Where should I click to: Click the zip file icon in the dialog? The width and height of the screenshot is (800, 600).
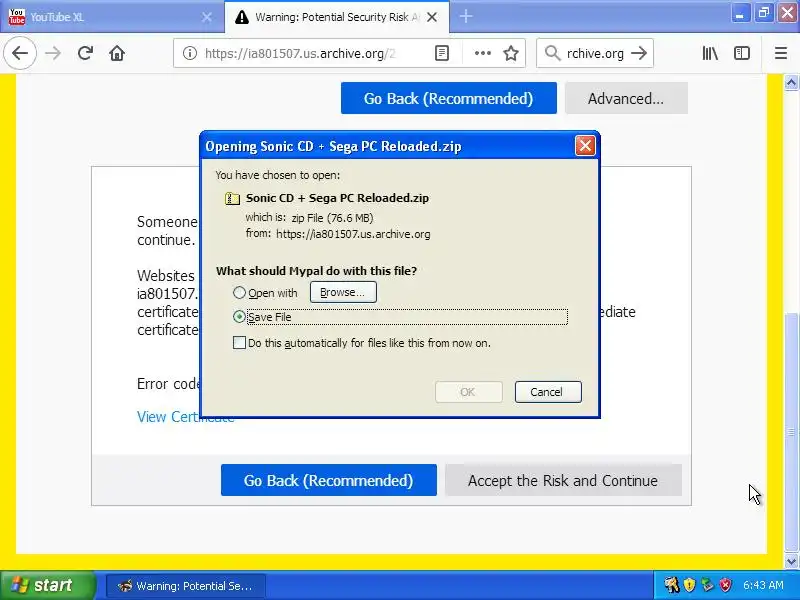point(232,198)
